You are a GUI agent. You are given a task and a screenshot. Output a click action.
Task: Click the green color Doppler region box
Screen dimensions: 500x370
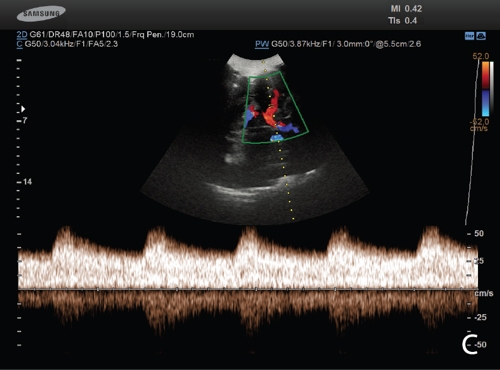(x=275, y=108)
